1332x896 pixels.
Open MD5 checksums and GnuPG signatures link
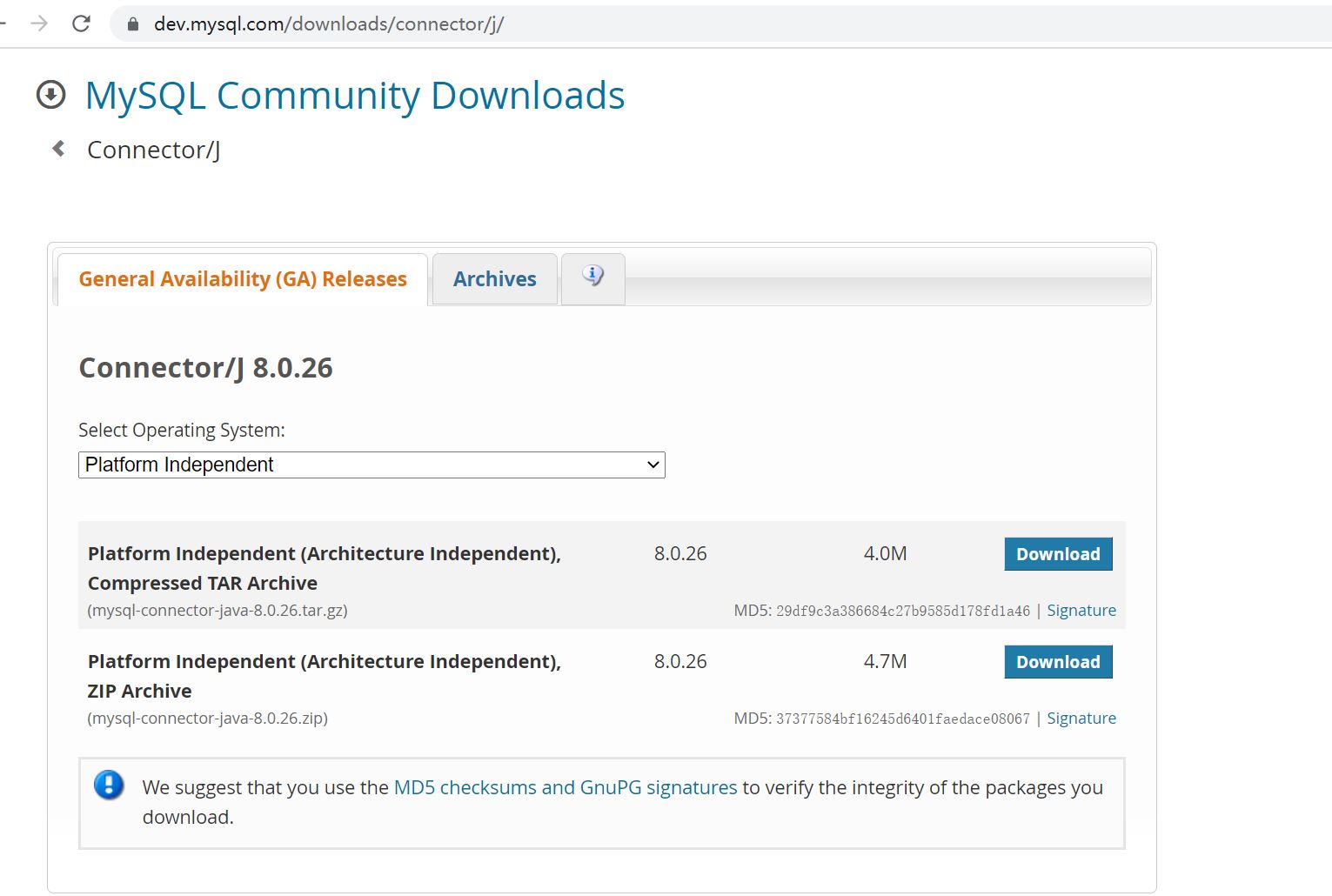click(x=566, y=787)
